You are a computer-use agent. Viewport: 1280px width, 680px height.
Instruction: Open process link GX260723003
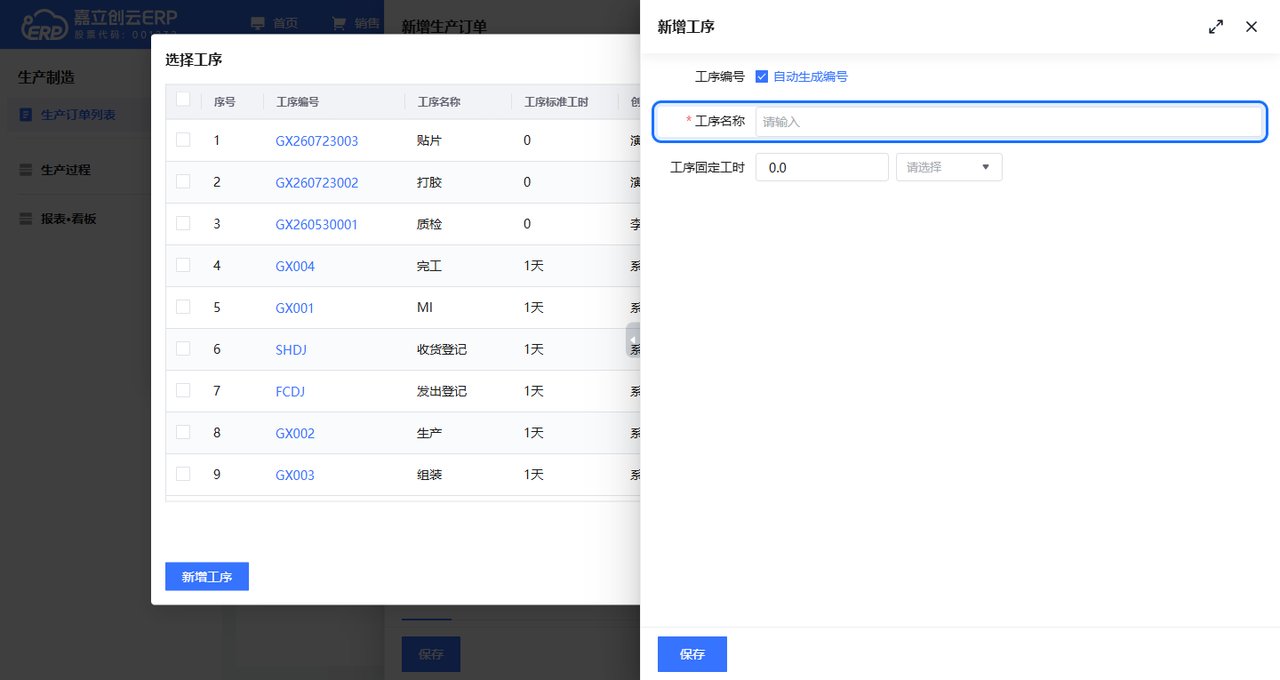[x=317, y=141]
